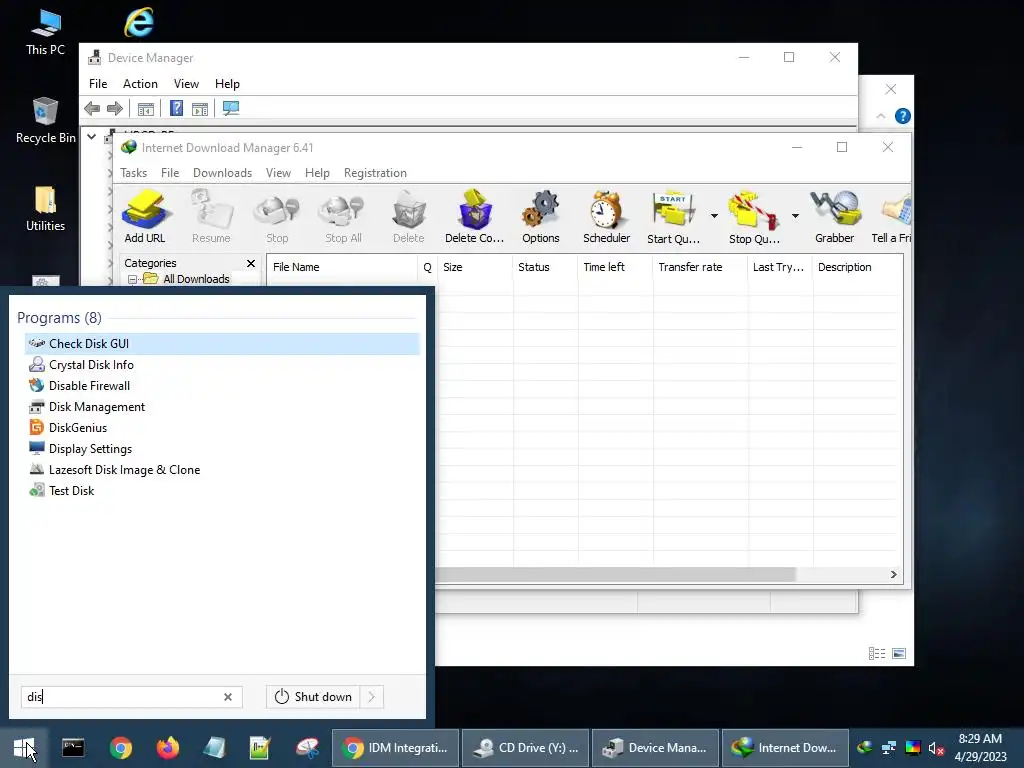Click the Stop Queue icon
Image resolution: width=1024 pixels, height=768 pixels.
tap(754, 216)
